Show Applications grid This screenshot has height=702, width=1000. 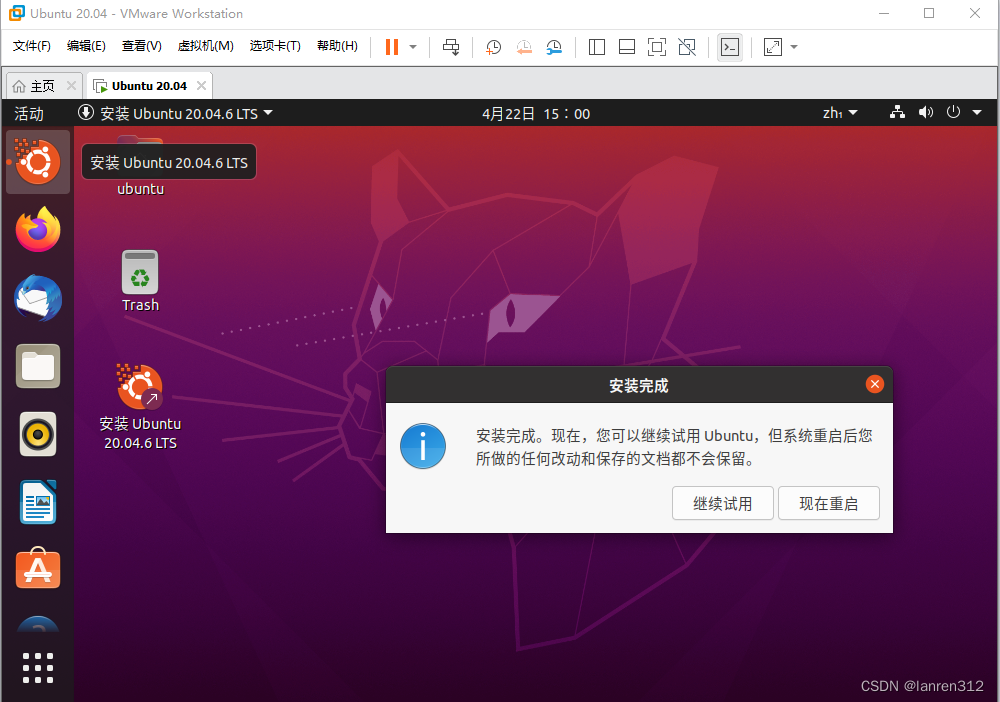(38, 668)
